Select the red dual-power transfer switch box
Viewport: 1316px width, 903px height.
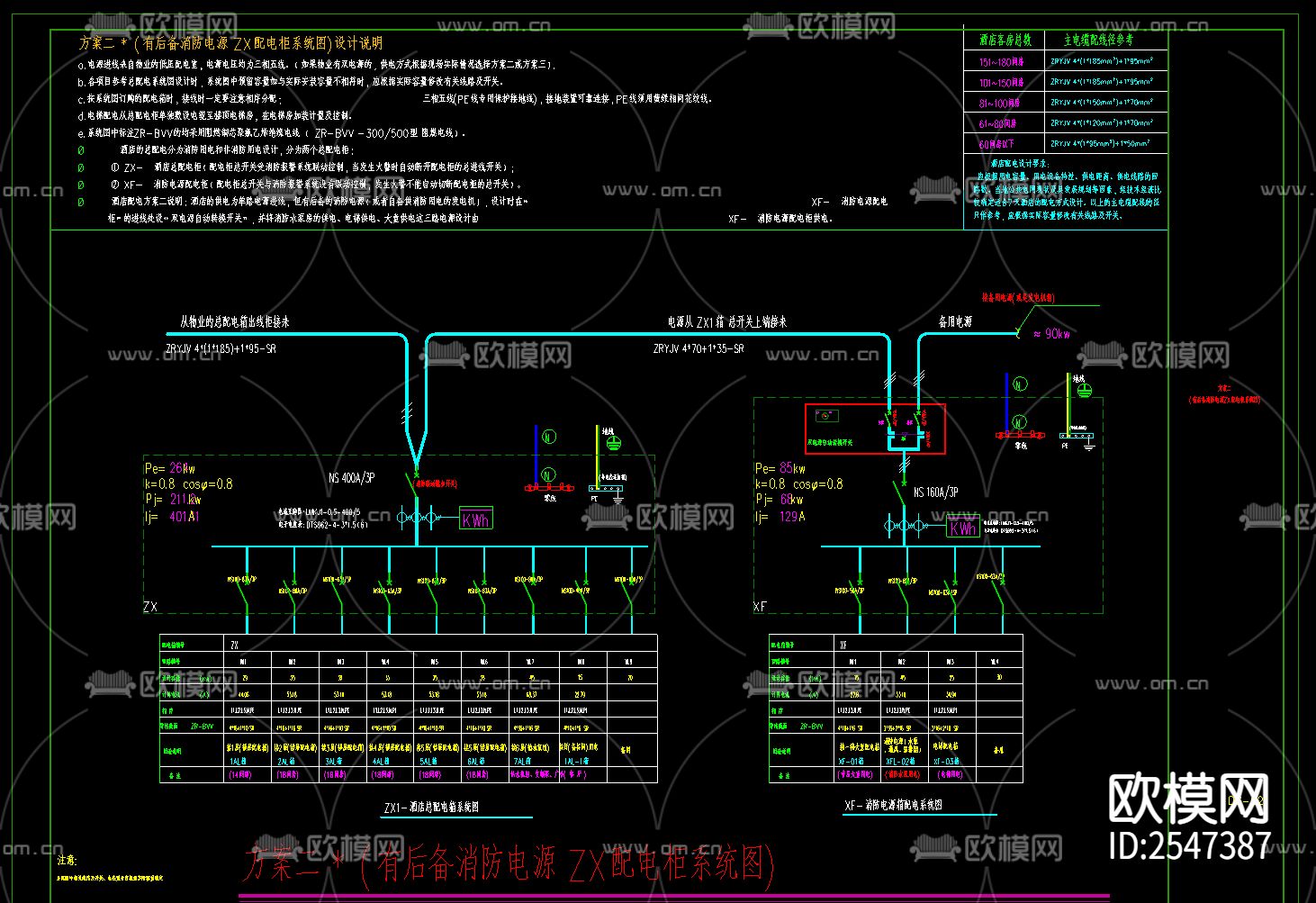click(874, 429)
